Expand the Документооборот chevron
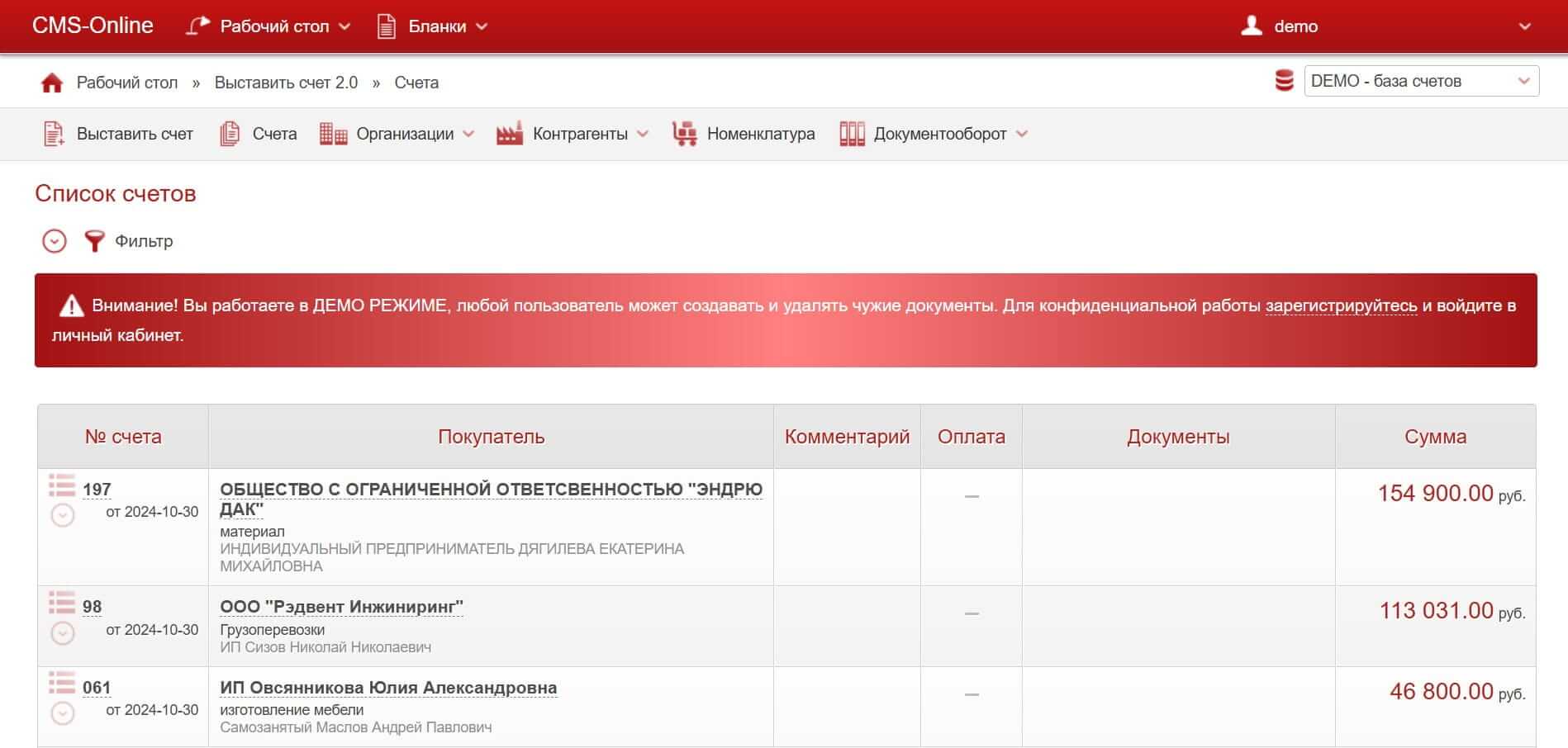 click(x=1022, y=134)
